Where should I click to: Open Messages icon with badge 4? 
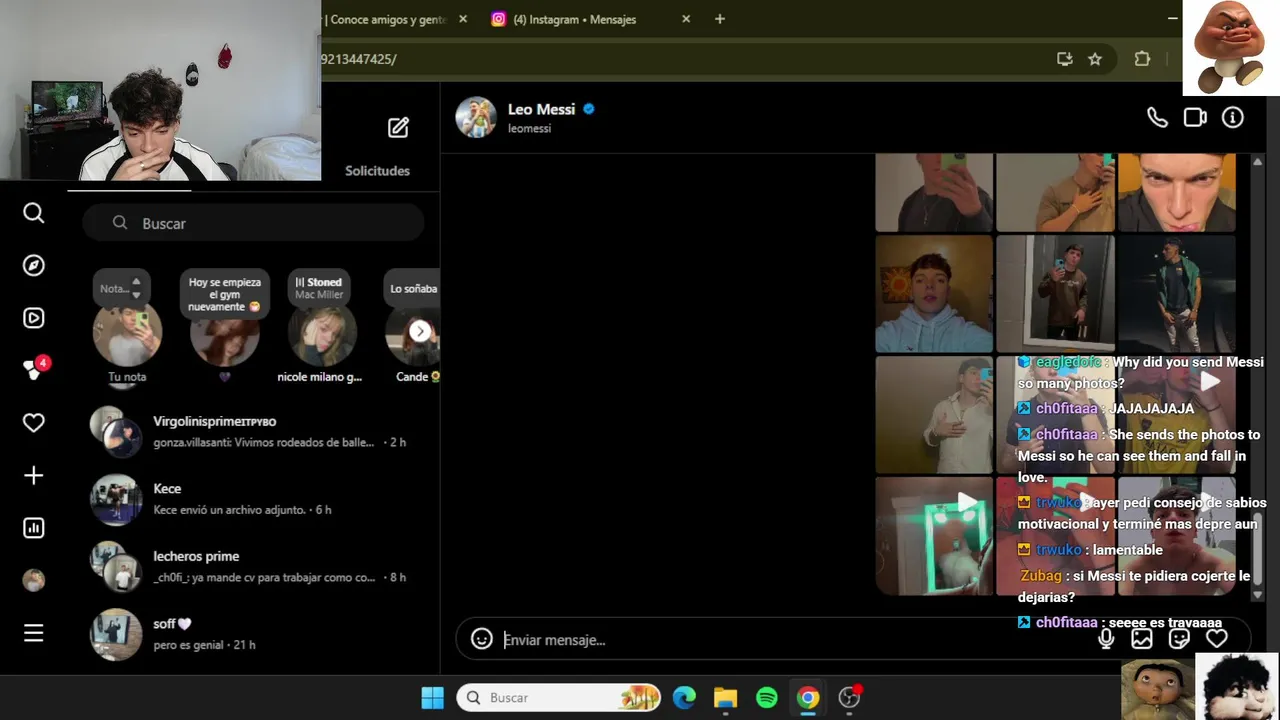coord(35,369)
